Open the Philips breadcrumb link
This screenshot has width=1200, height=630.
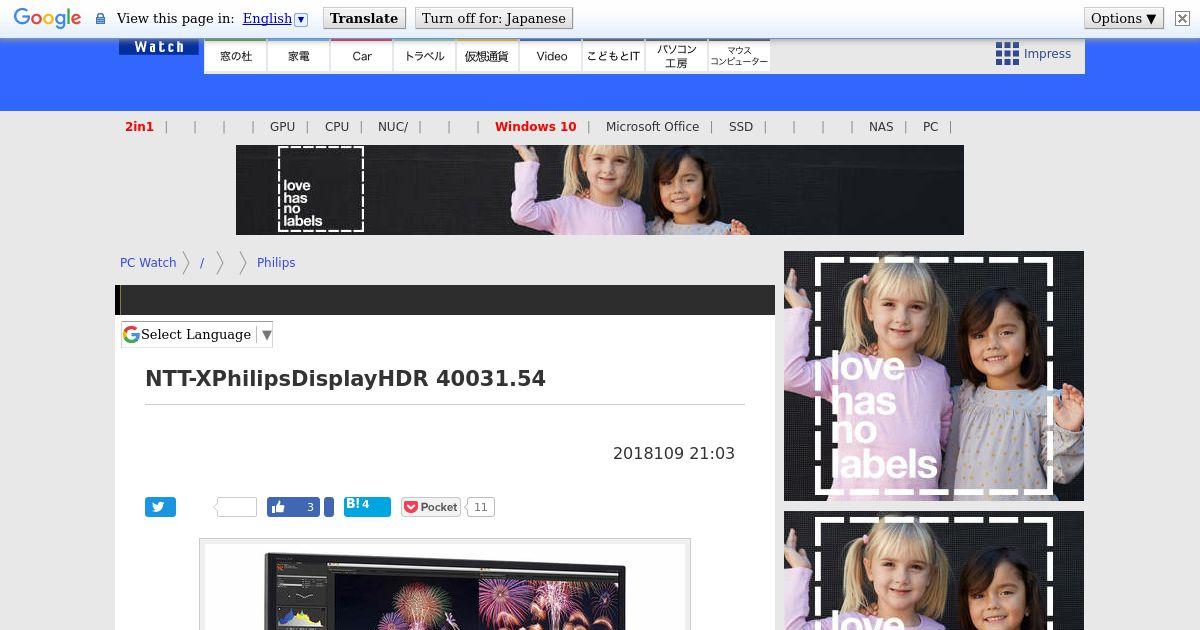276,263
